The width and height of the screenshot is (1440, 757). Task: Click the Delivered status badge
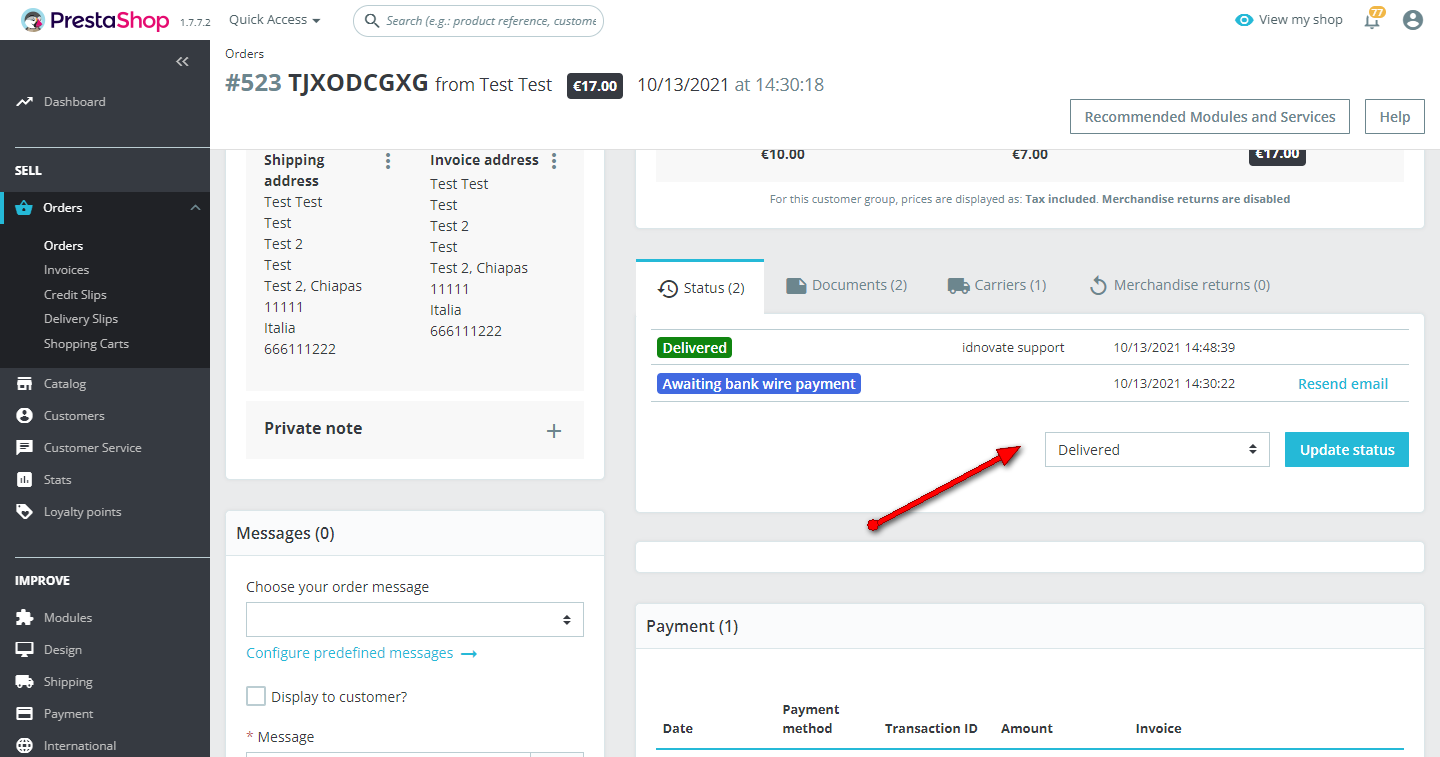point(694,348)
